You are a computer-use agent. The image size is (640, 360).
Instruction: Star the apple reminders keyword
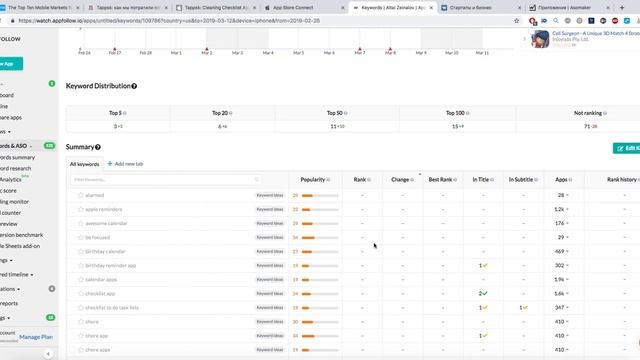[81, 209]
